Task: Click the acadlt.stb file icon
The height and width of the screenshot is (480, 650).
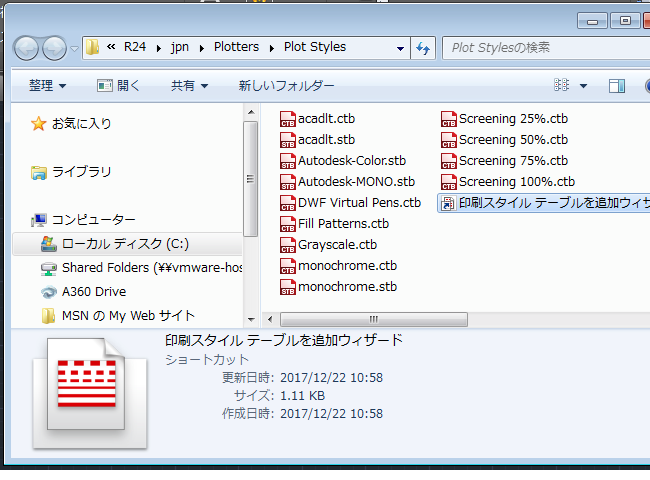Action: [288, 140]
